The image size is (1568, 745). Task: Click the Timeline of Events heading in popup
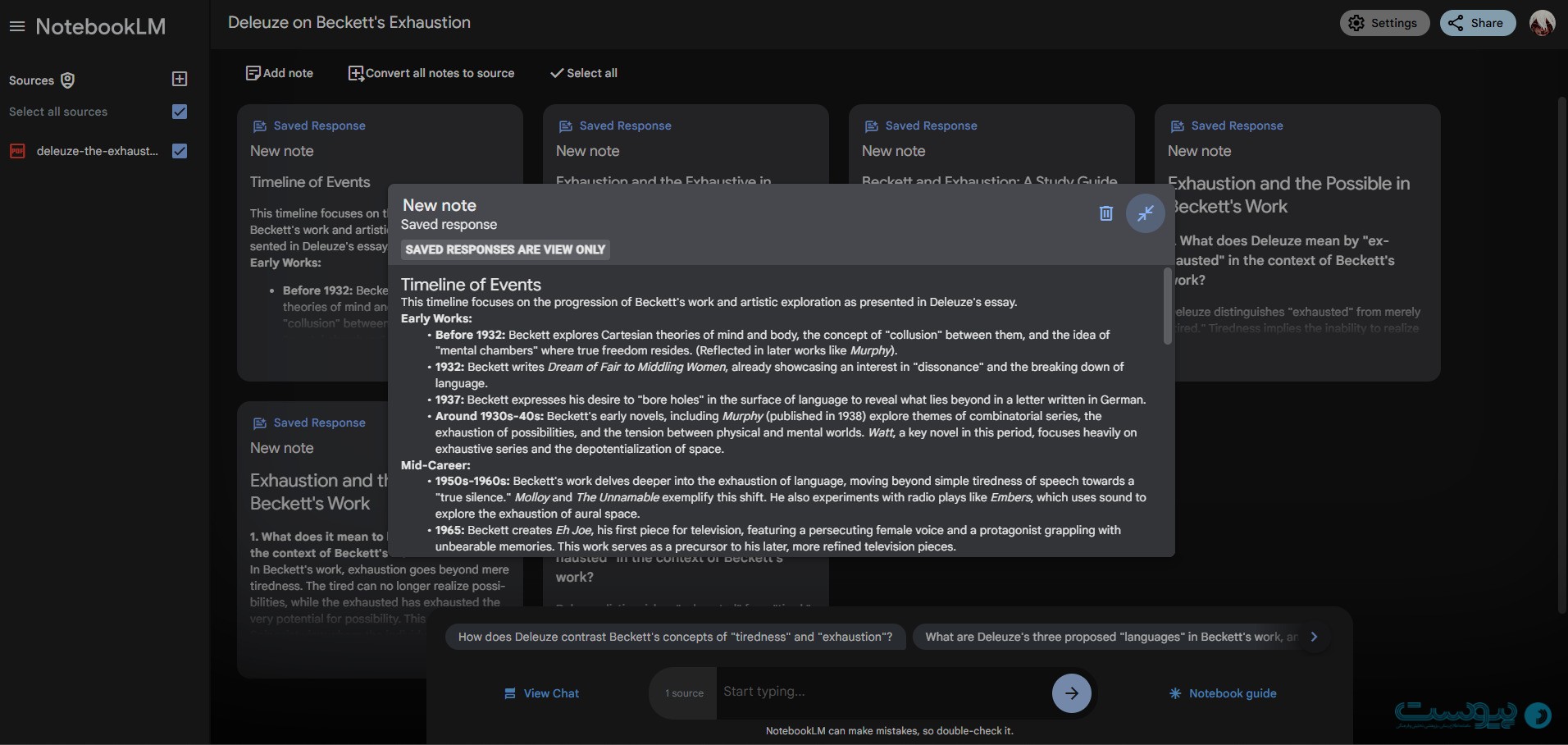tap(471, 285)
